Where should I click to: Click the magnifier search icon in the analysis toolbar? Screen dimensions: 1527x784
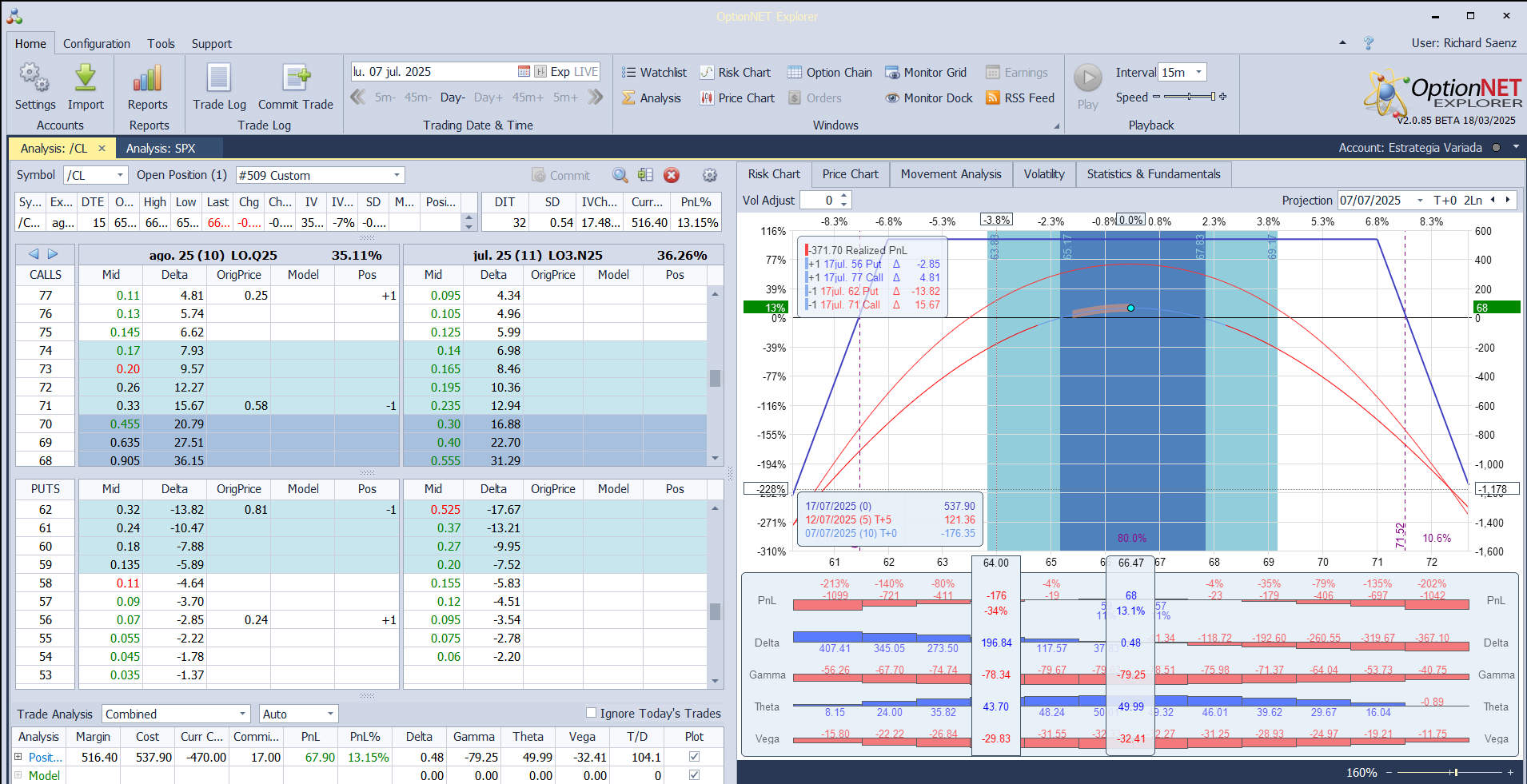620,175
